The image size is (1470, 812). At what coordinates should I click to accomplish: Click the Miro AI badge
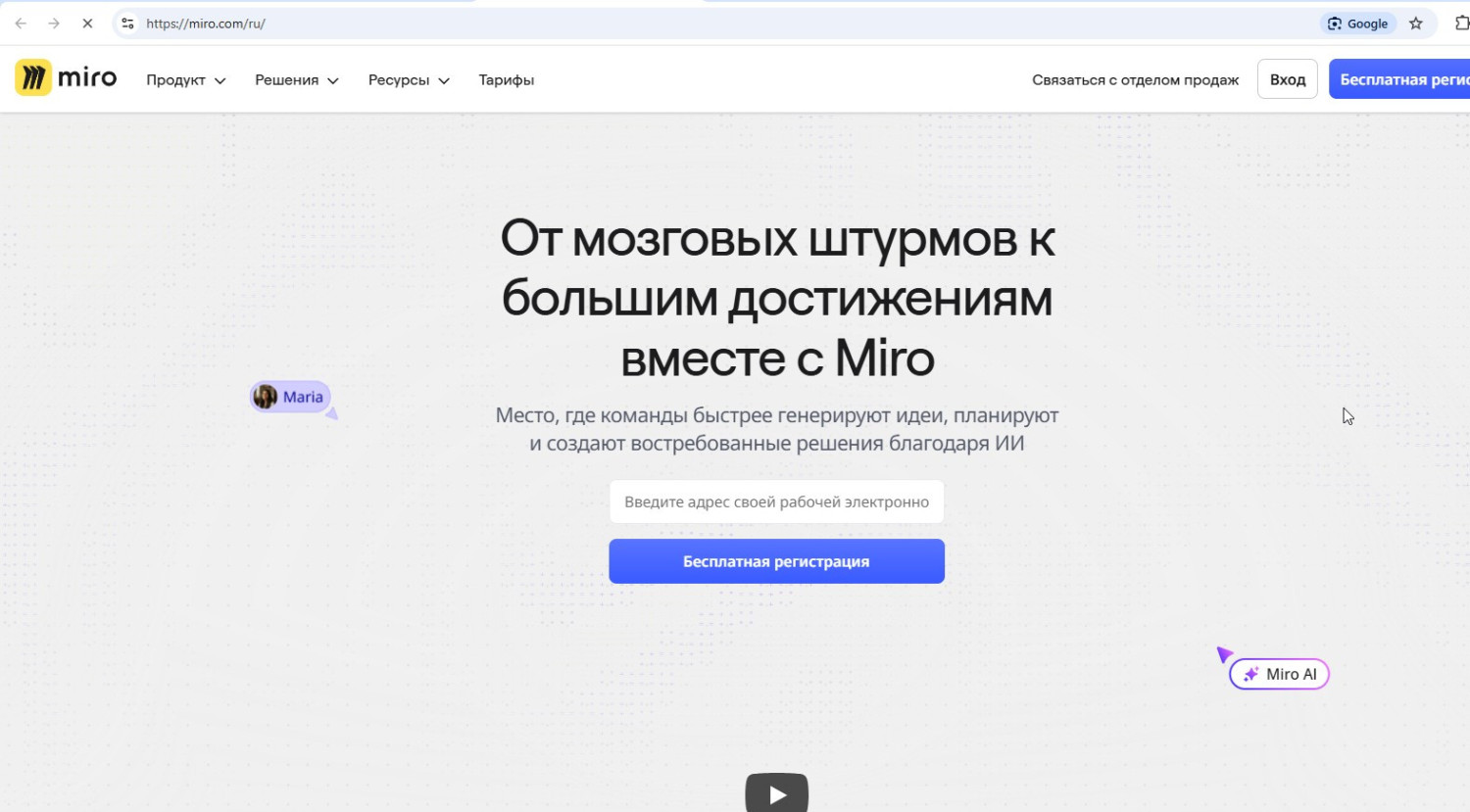pyautogui.click(x=1279, y=674)
